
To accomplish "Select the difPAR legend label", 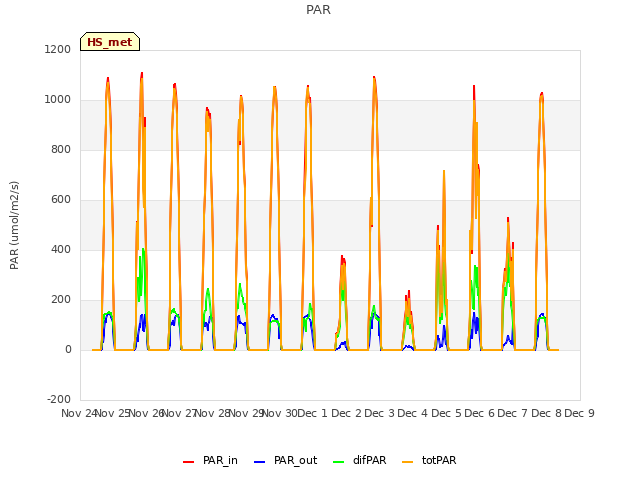I will point(369,460).
